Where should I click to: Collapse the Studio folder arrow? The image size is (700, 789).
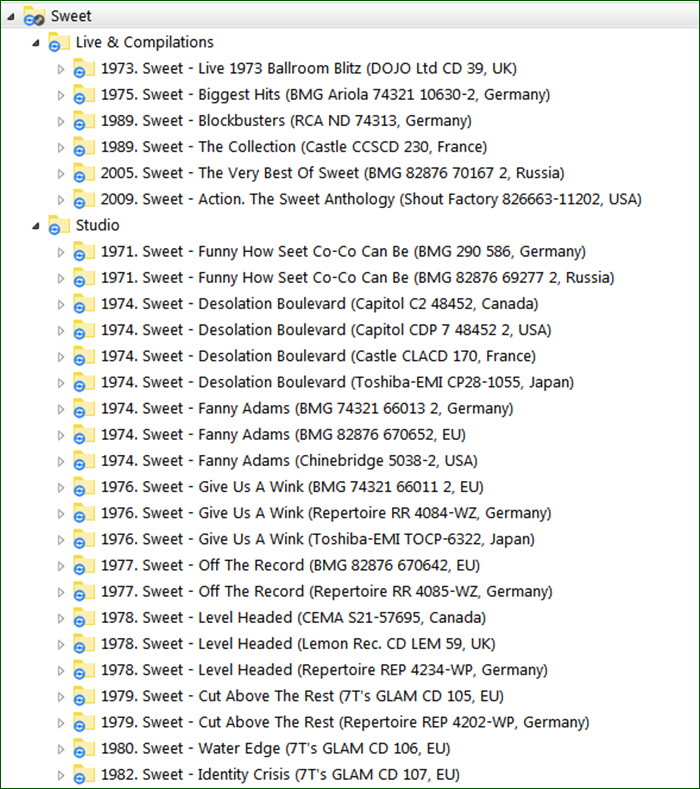pyautogui.click(x=36, y=226)
